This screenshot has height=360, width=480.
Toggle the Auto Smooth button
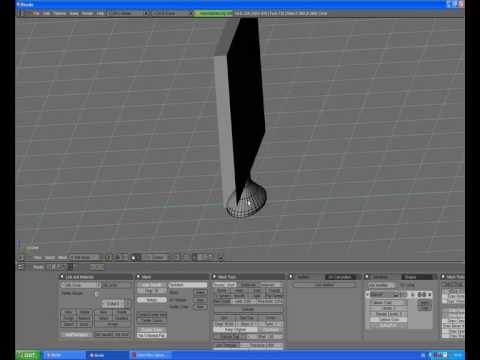(x=152, y=285)
